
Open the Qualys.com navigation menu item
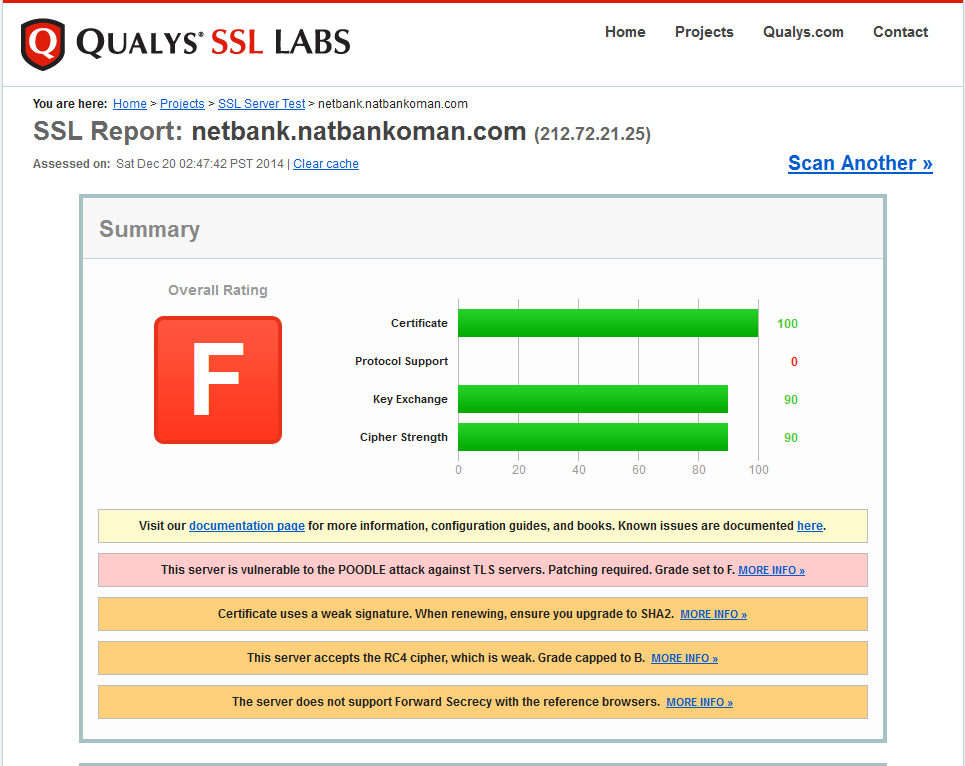tap(803, 32)
